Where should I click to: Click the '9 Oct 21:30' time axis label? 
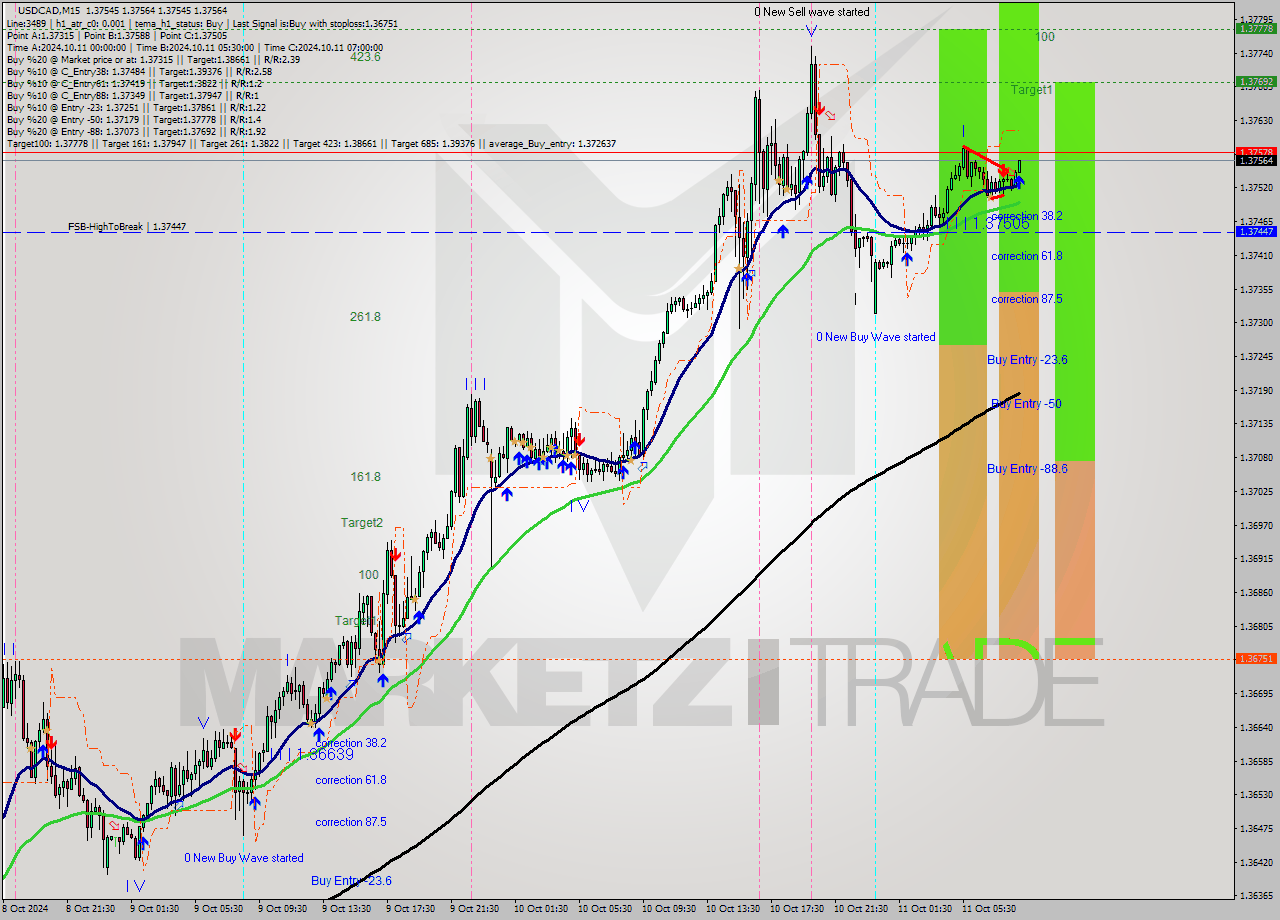(x=474, y=909)
